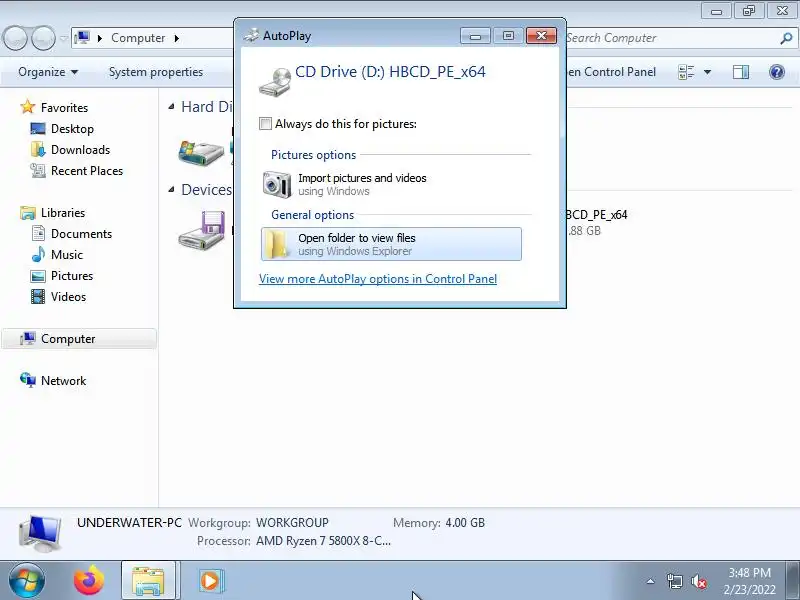Click the Music note icon
800x600 pixels.
(38, 254)
